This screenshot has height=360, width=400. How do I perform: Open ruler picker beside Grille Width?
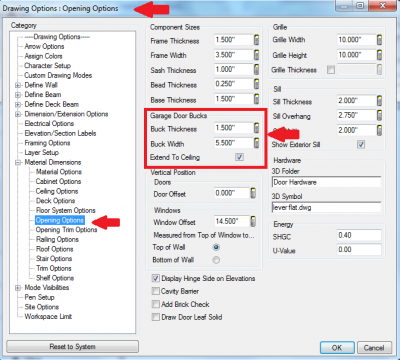tap(379, 40)
